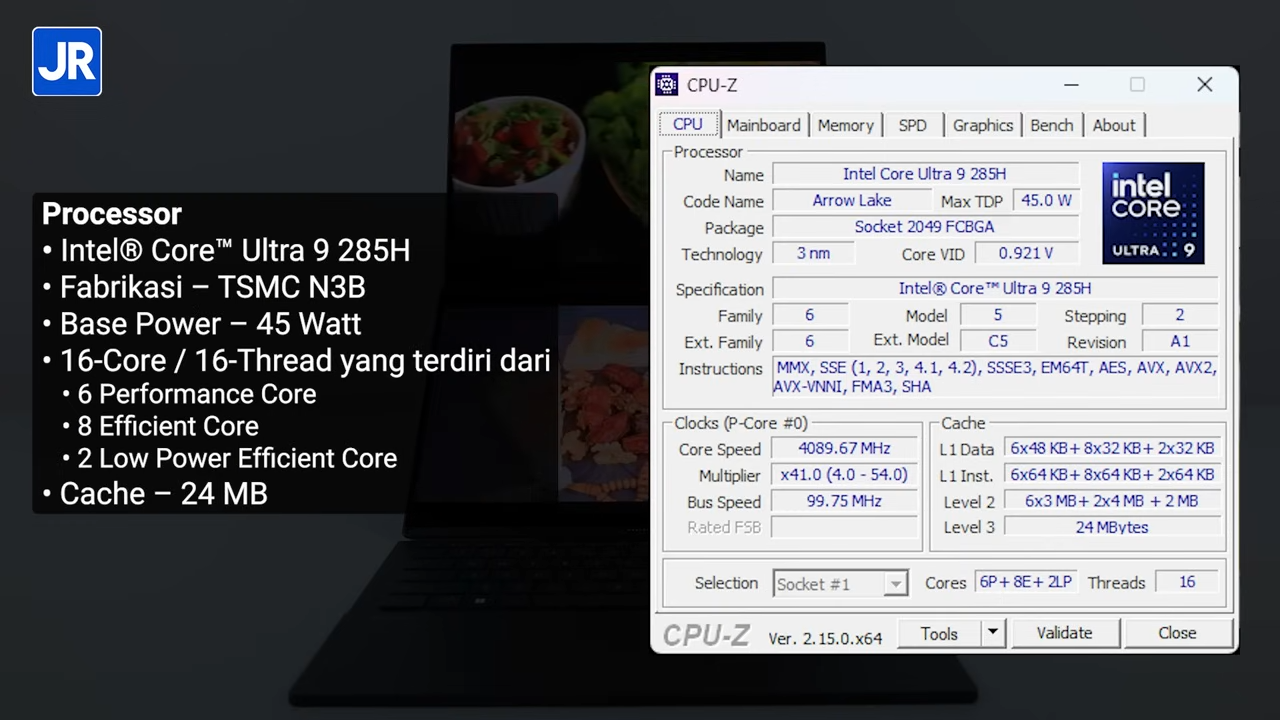Click the Core Speed value showing 4089.67 MHz

tap(844, 448)
